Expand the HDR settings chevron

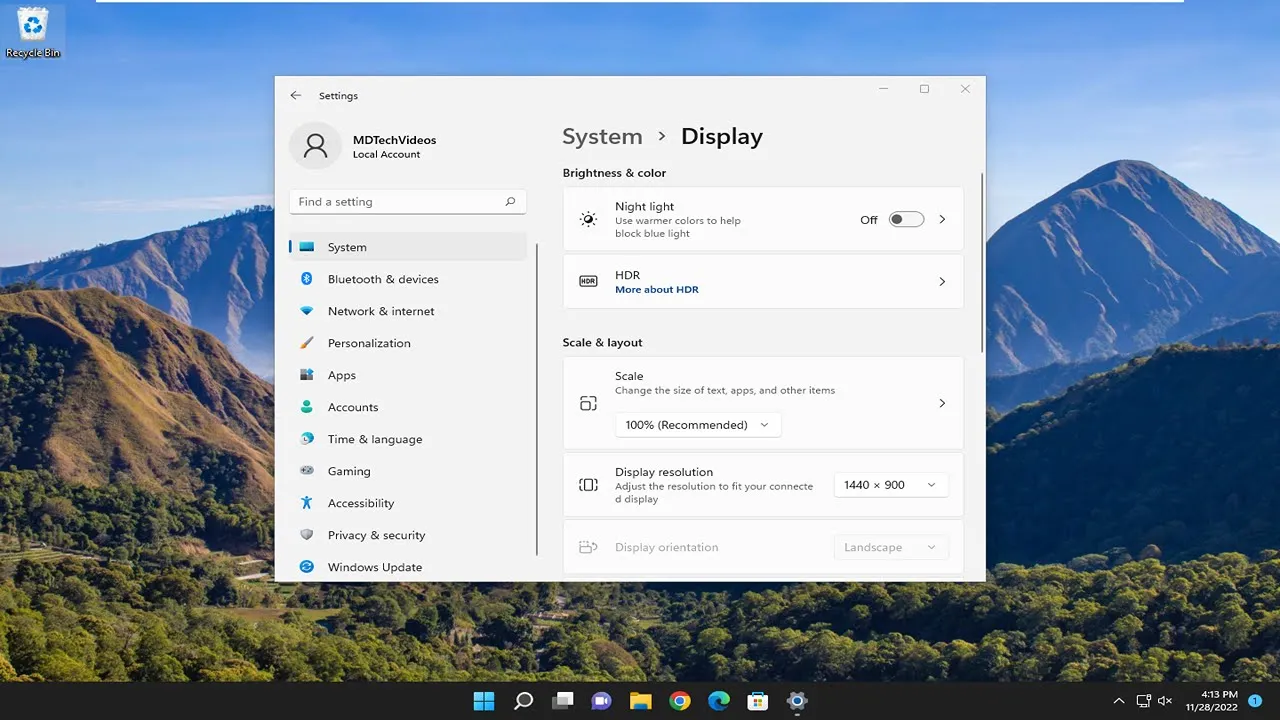tap(942, 282)
